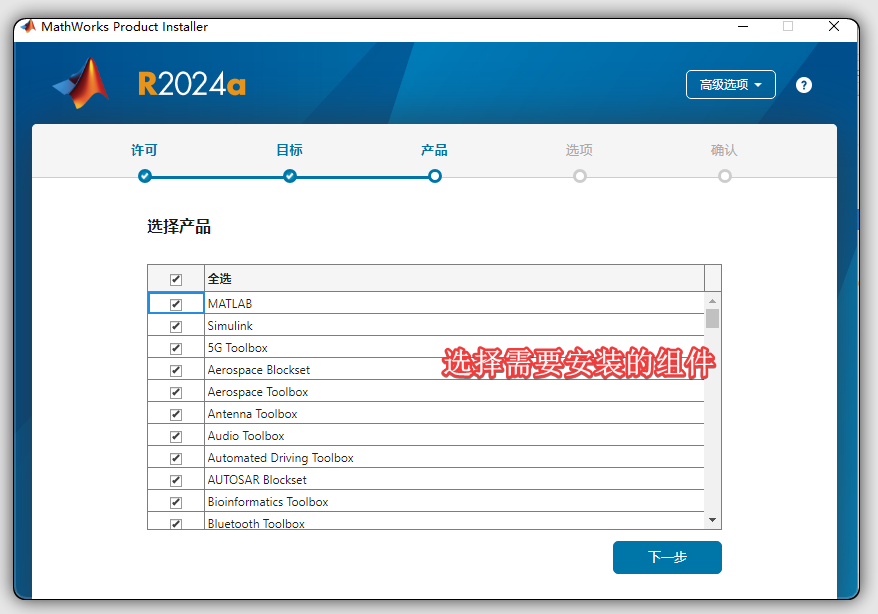Toggle the Audio Toolbox checkbox
Image resolution: width=878 pixels, height=614 pixels.
click(176, 436)
